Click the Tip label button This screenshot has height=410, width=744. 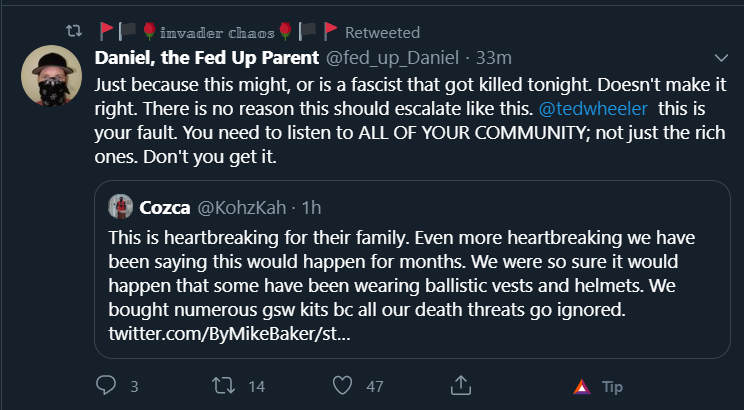pyautogui.click(x=612, y=387)
